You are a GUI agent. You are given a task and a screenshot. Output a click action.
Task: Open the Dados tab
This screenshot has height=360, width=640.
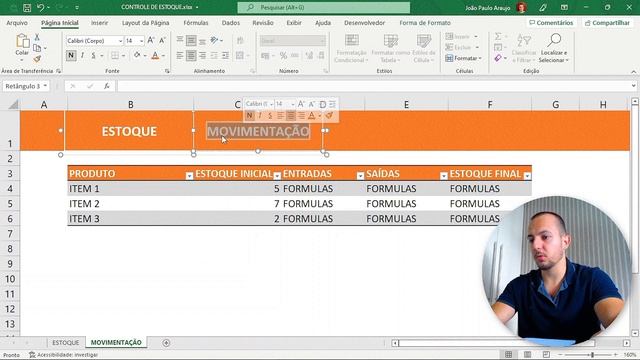[x=231, y=23]
